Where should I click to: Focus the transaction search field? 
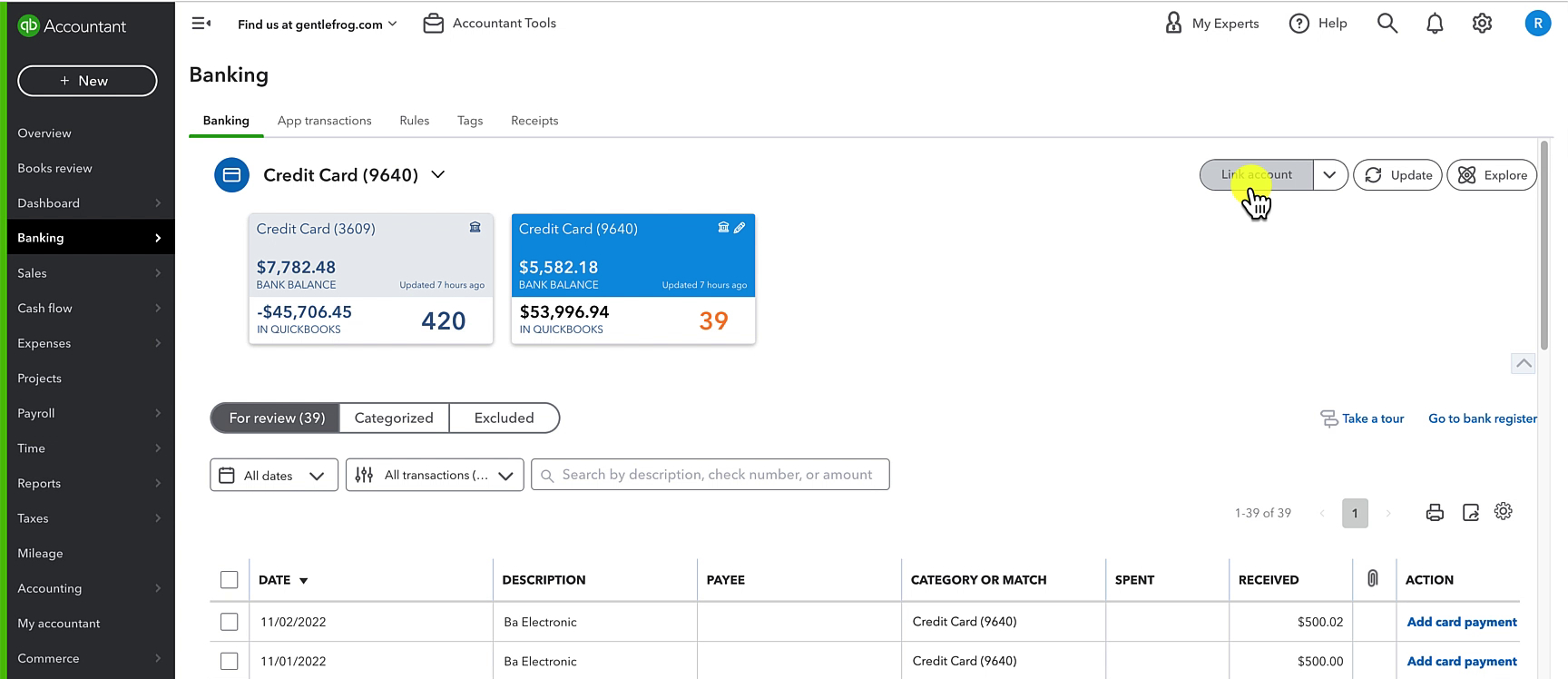point(710,475)
